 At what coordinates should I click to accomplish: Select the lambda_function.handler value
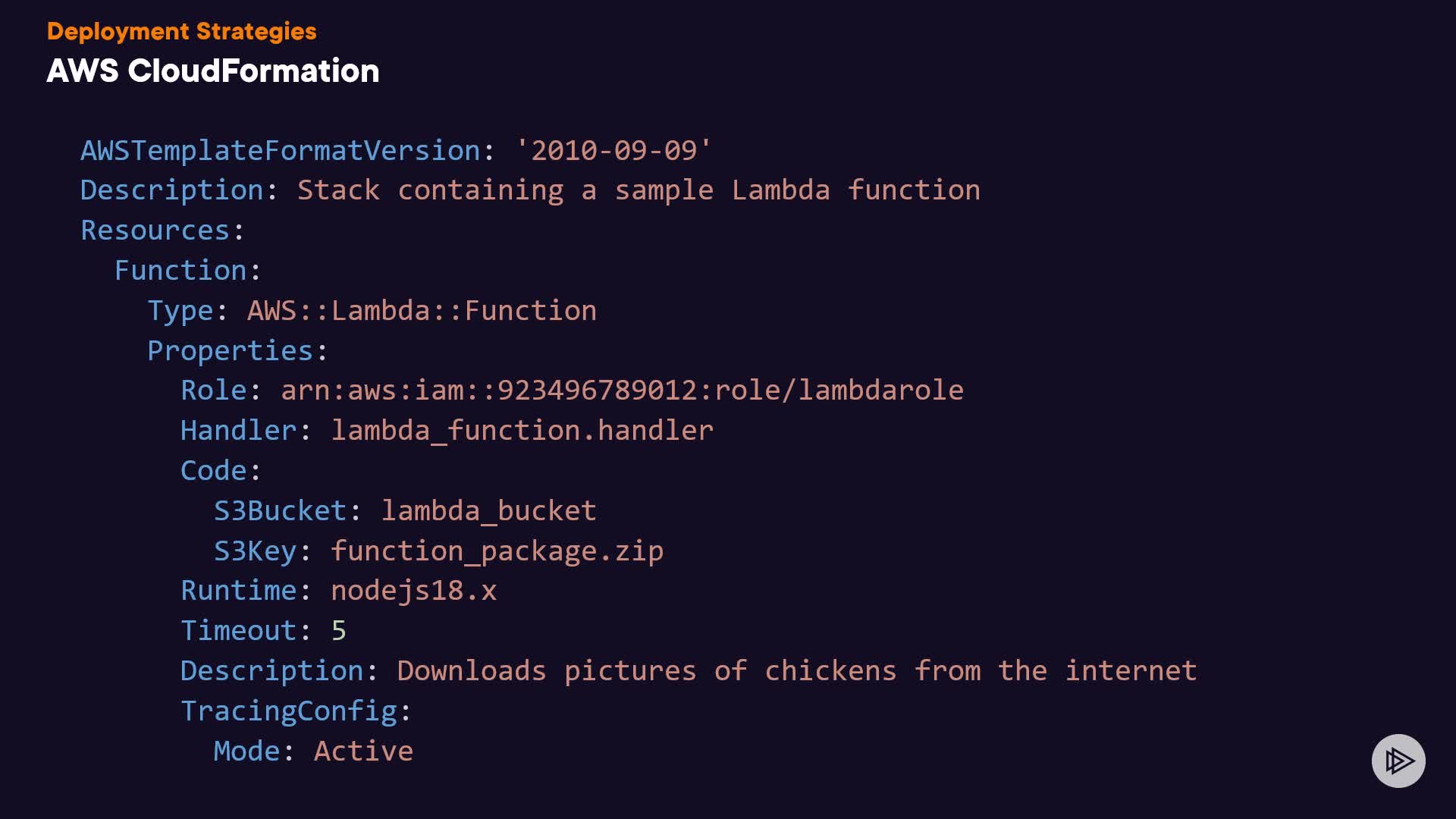(x=522, y=430)
